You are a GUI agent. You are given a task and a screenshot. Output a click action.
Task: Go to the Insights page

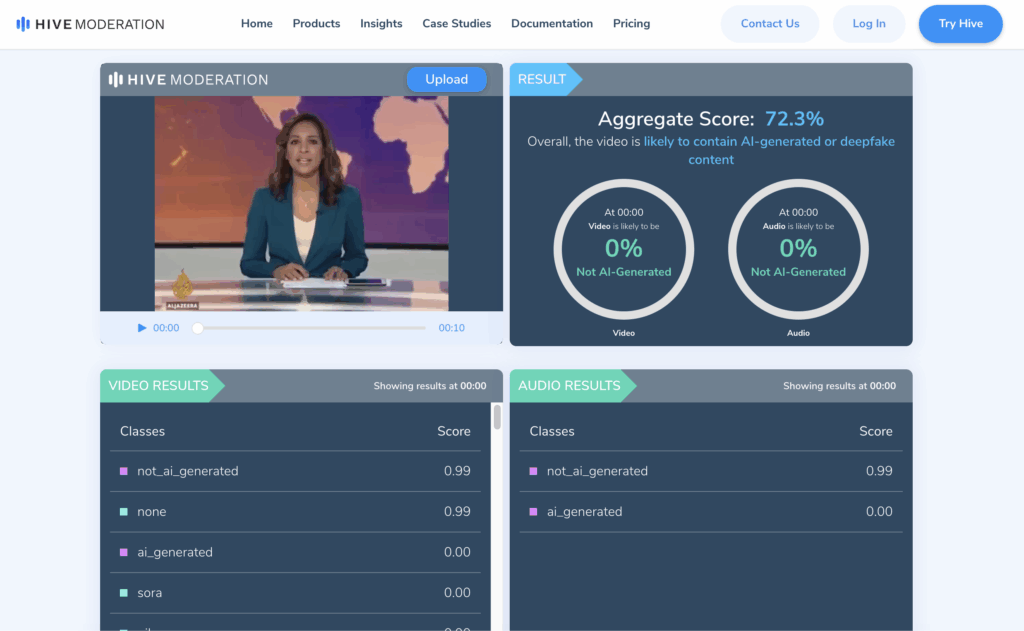[381, 24]
